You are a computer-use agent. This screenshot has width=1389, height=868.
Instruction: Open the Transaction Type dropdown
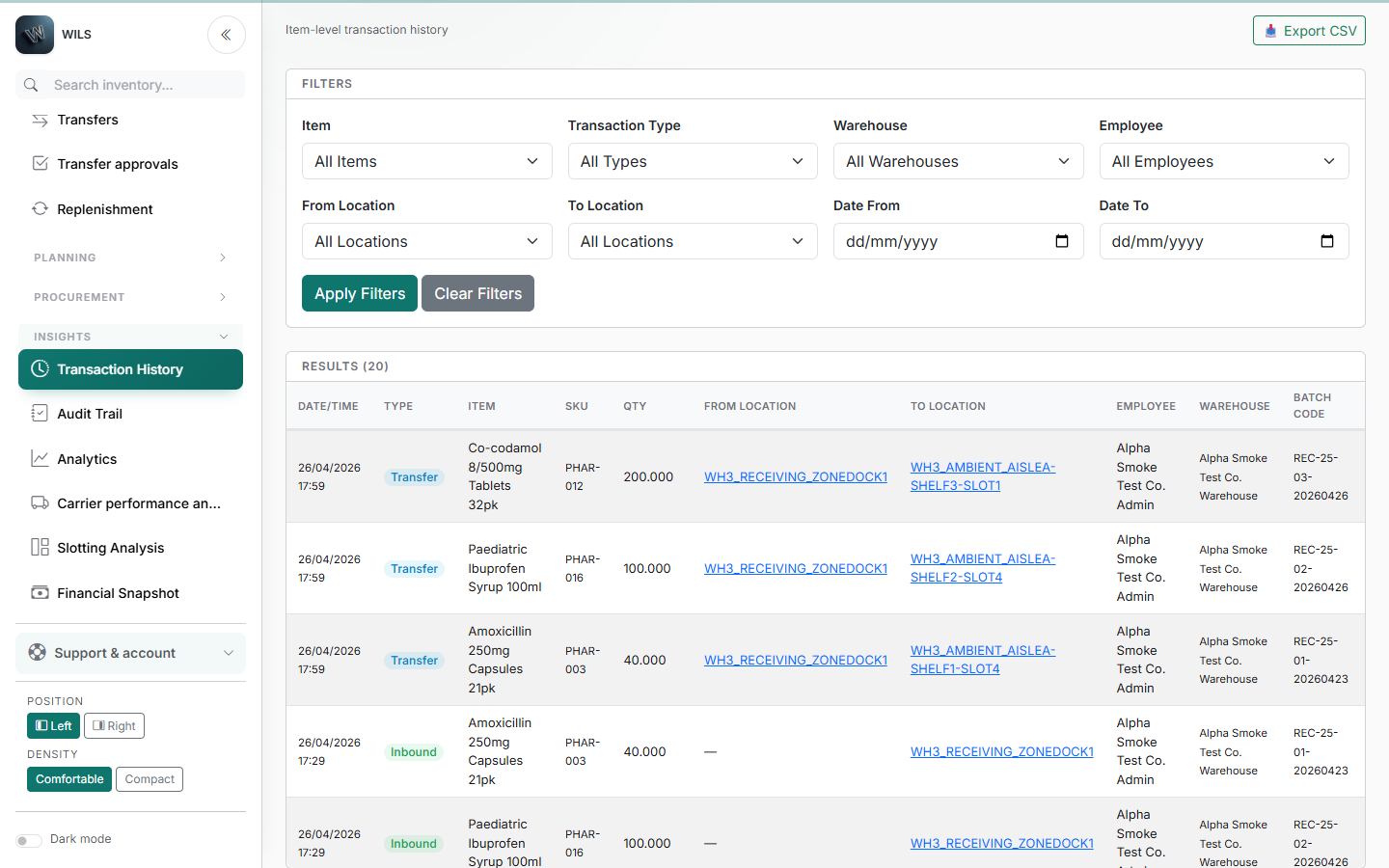click(693, 161)
